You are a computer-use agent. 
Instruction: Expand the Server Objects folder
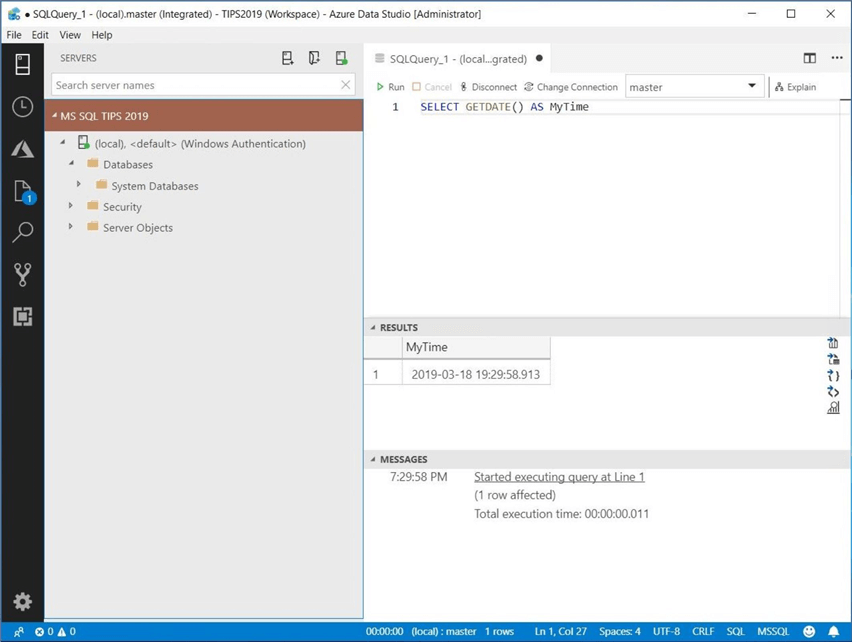[x=71, y=226]
